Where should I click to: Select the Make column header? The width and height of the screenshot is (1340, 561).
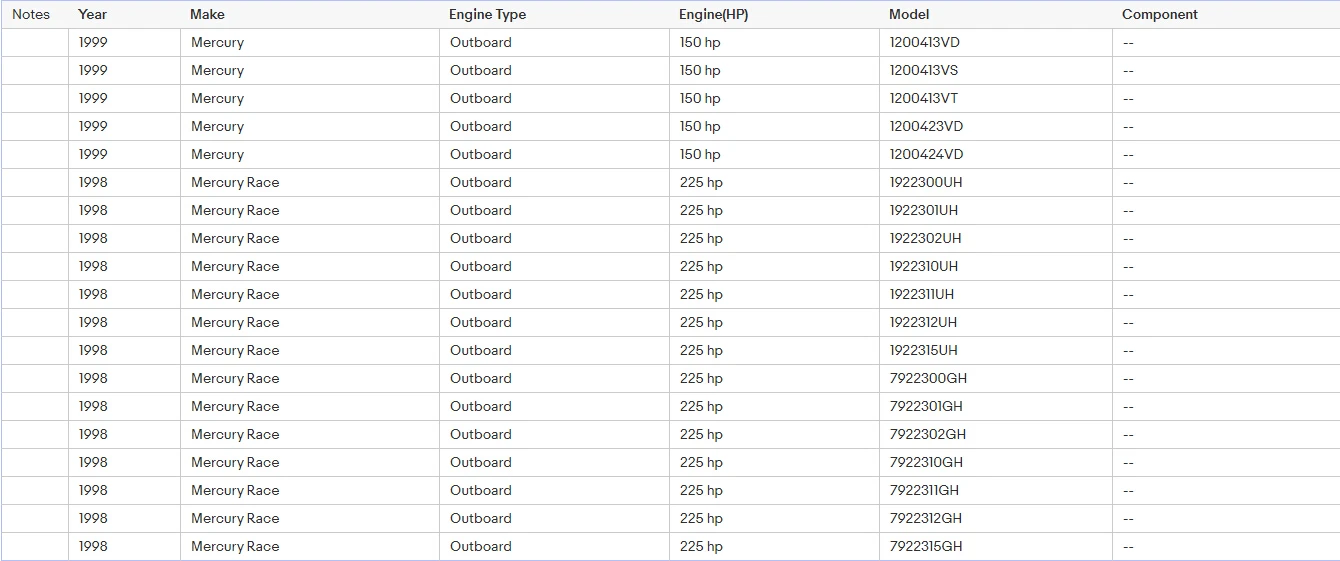pyautogui.click(x=207, y=15)
